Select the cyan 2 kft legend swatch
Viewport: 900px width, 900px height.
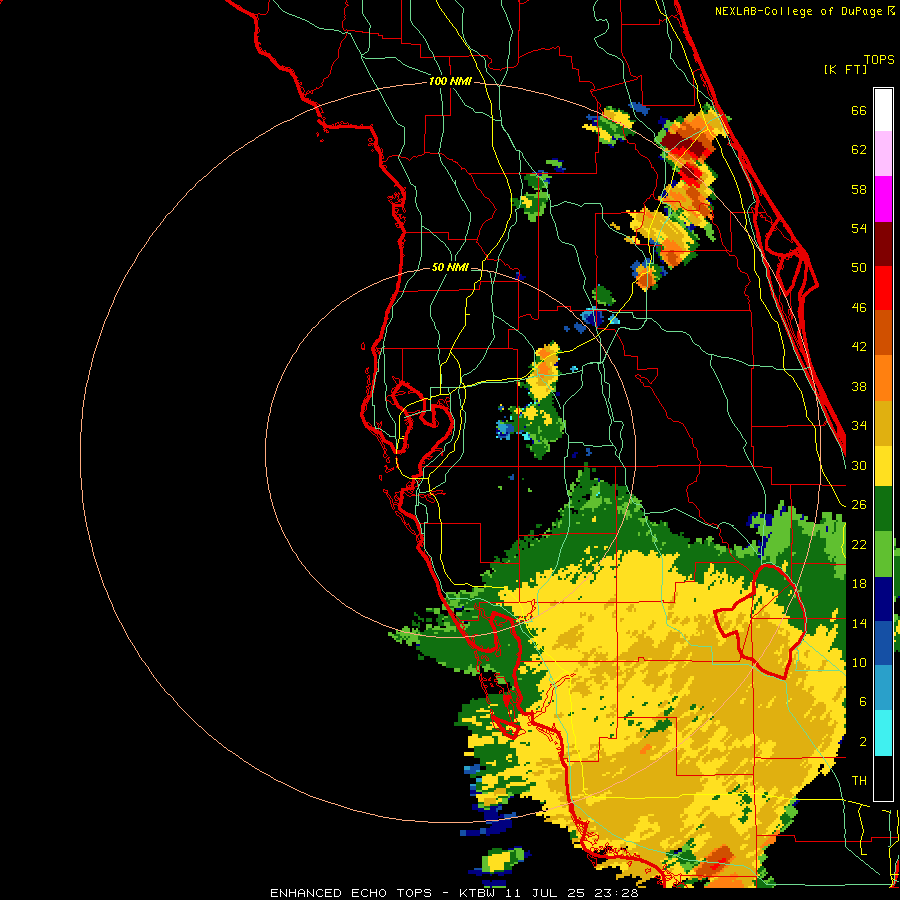point(883,733)
